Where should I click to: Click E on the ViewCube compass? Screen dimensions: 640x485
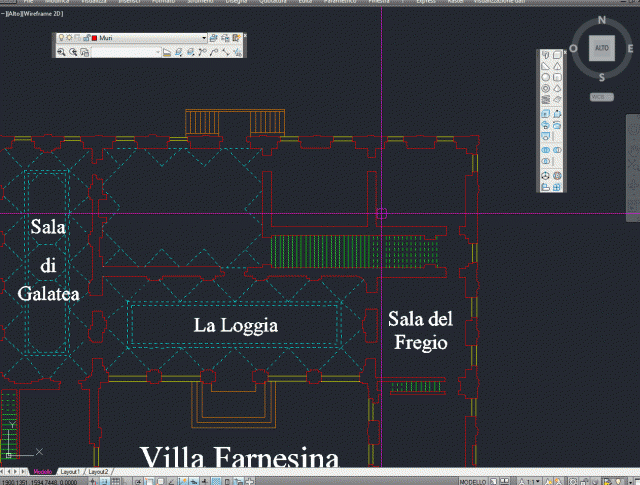pos(630,49)
